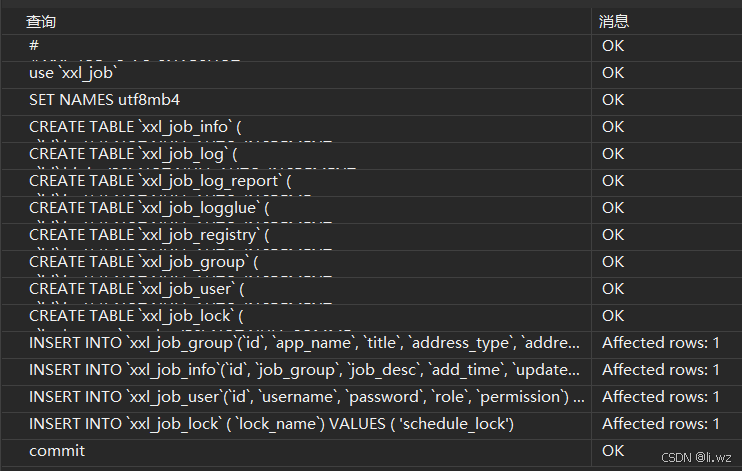Select the commit query row
The height and width of the screenshot is (471, 742).
[x=57, y=451]
